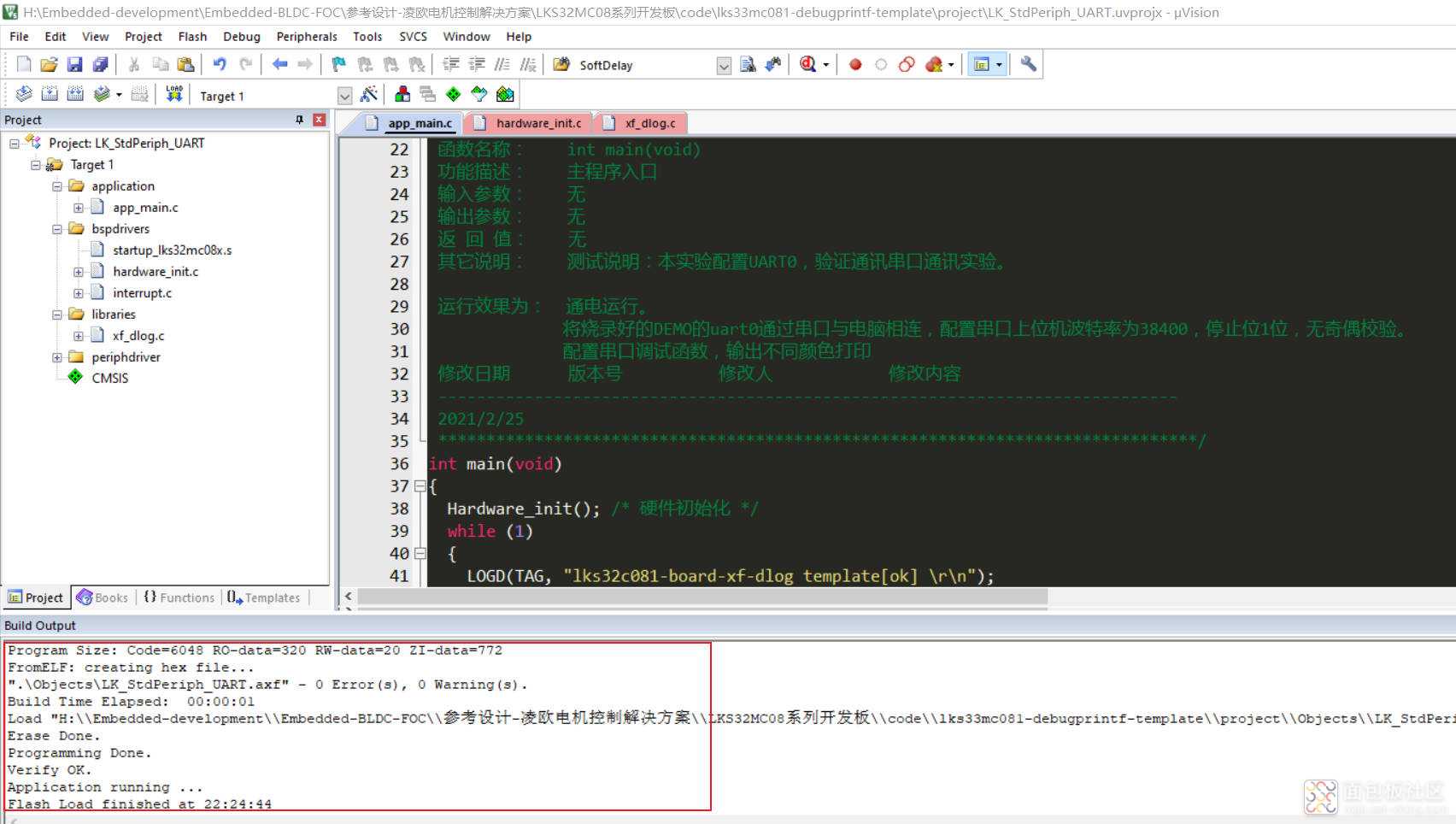Image resolution: width=1456 pixels, height=824 pixels.
Task: Open the Target 1 dropdown
Action: [344, 96]
